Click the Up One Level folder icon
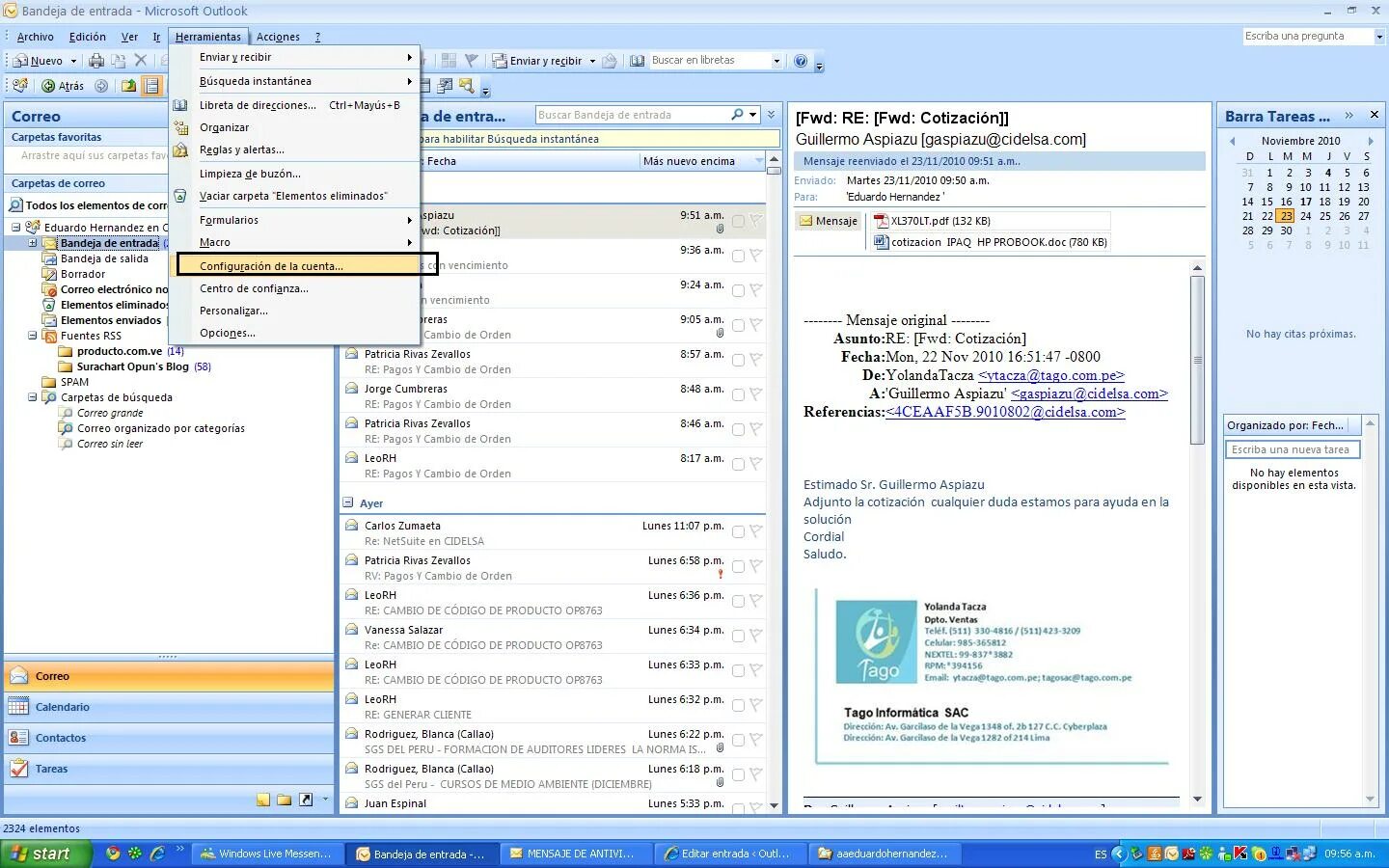 pos(128,86)
